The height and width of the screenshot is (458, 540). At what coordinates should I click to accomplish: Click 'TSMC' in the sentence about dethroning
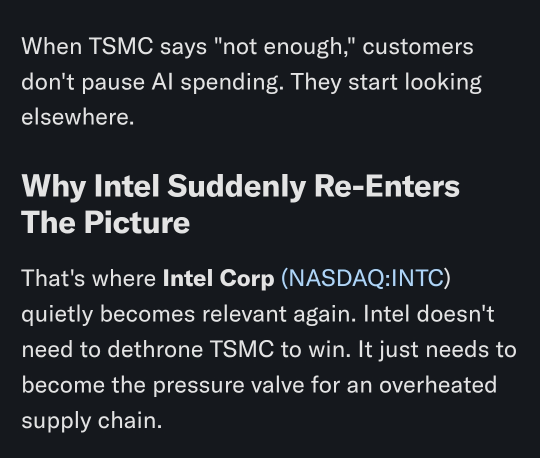[242, 349]
